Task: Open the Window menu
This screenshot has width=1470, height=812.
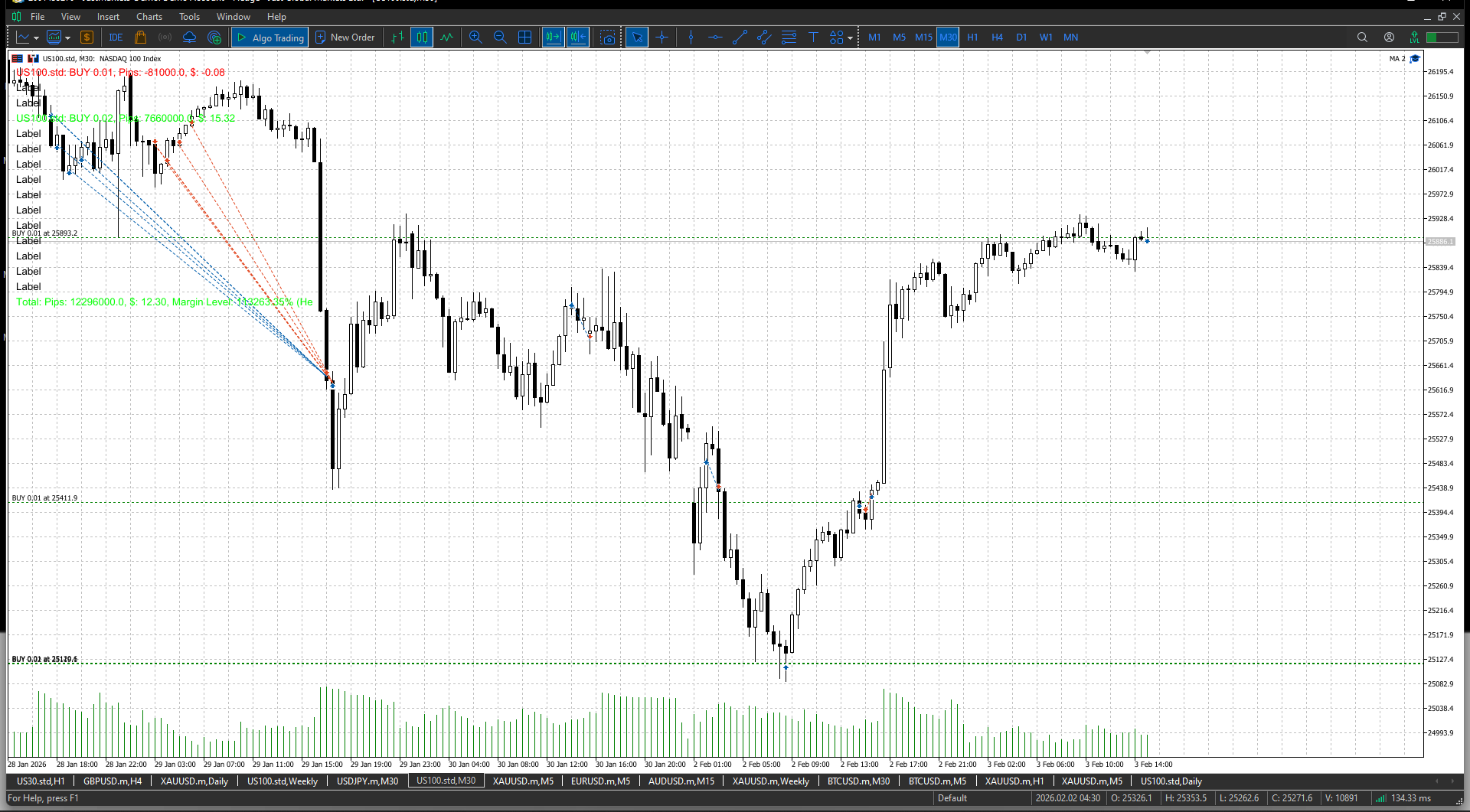Action: click(234, 16)
